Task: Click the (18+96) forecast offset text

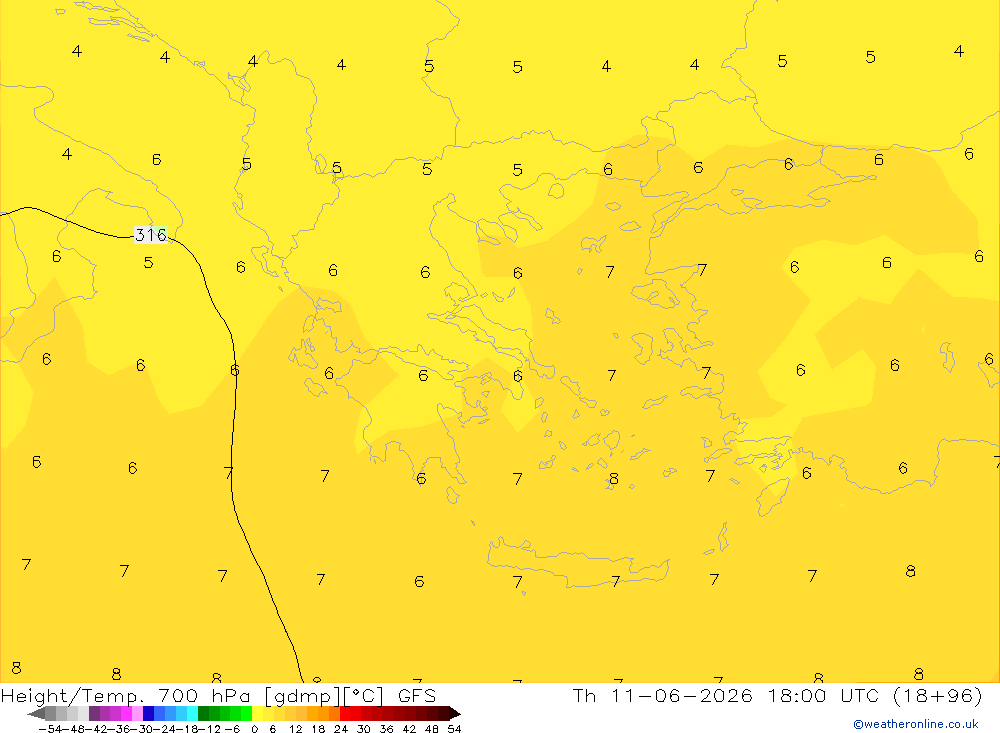Action: 938,695
